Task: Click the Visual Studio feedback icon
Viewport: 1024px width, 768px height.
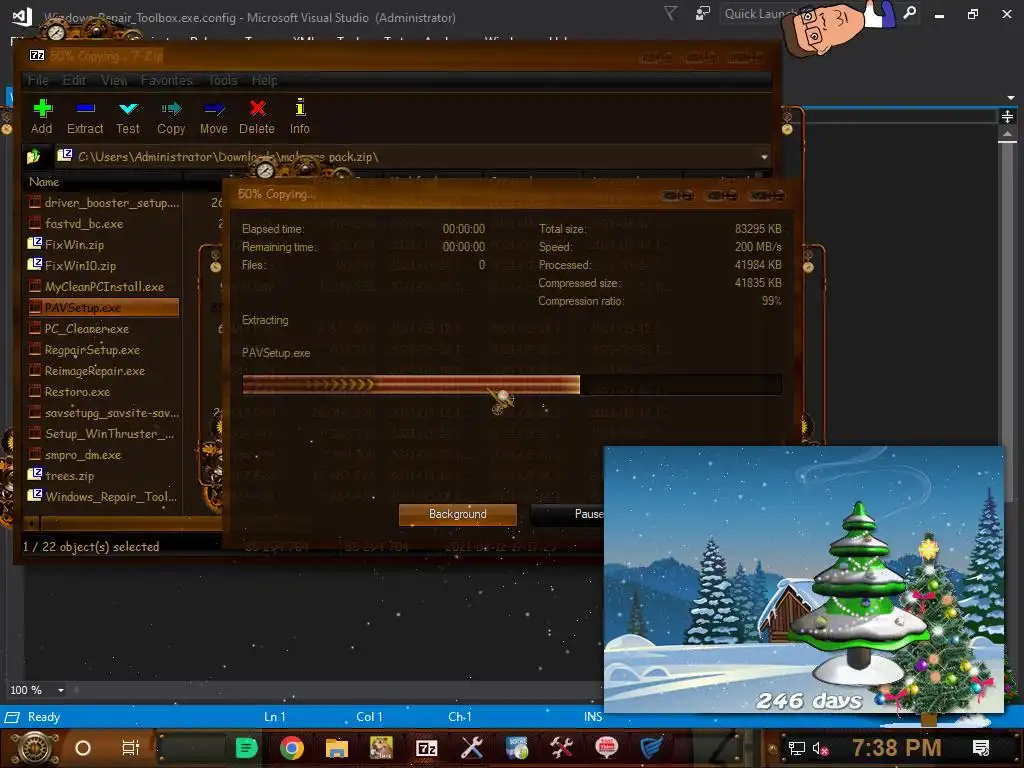Action: pyautogui.click(x=703, y=14)
